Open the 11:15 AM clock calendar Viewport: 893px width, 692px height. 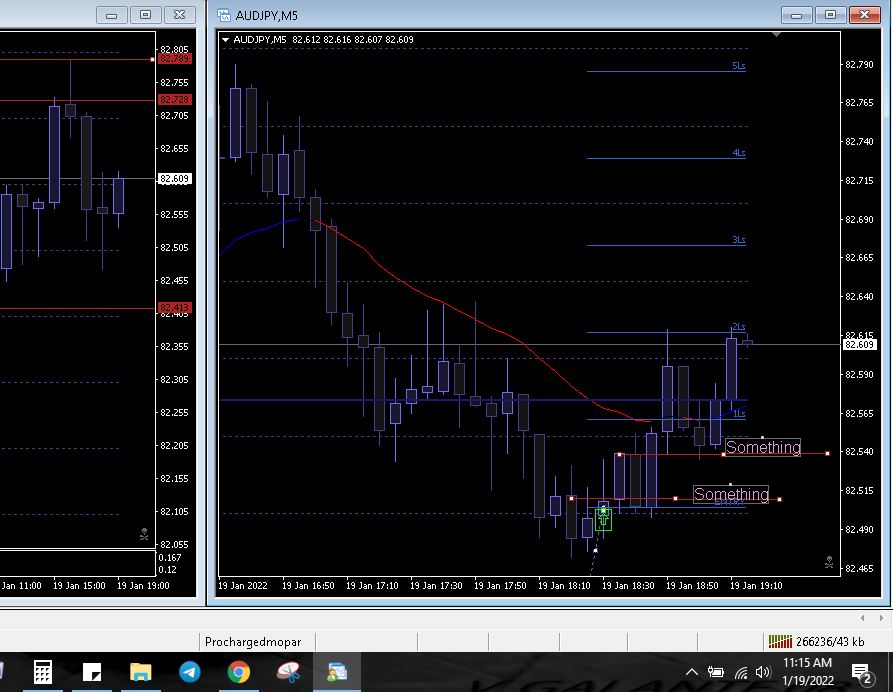pyautogui.click(x=808, y=671)
